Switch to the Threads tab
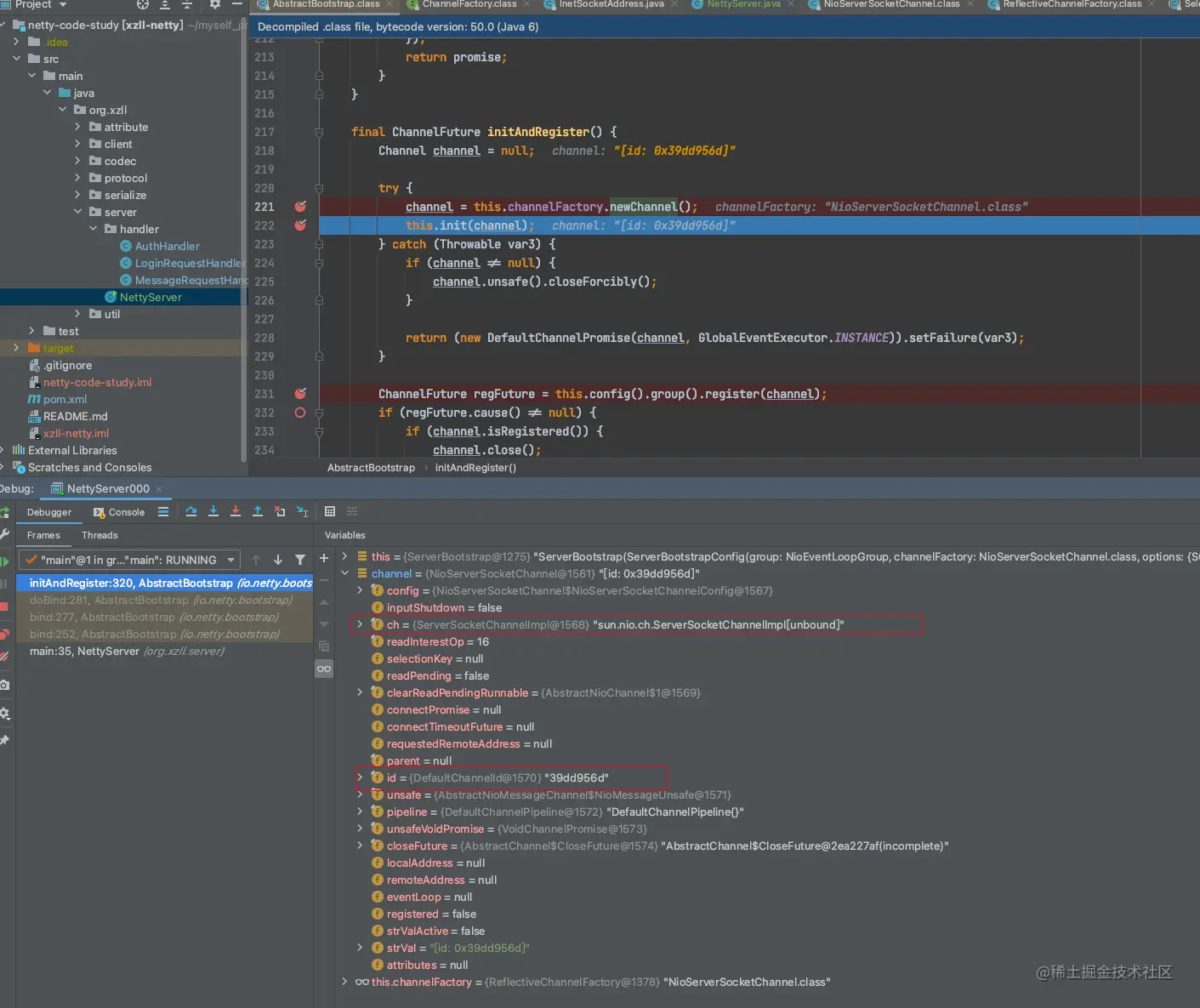The image size is (1200, 1008). point(100,535)
